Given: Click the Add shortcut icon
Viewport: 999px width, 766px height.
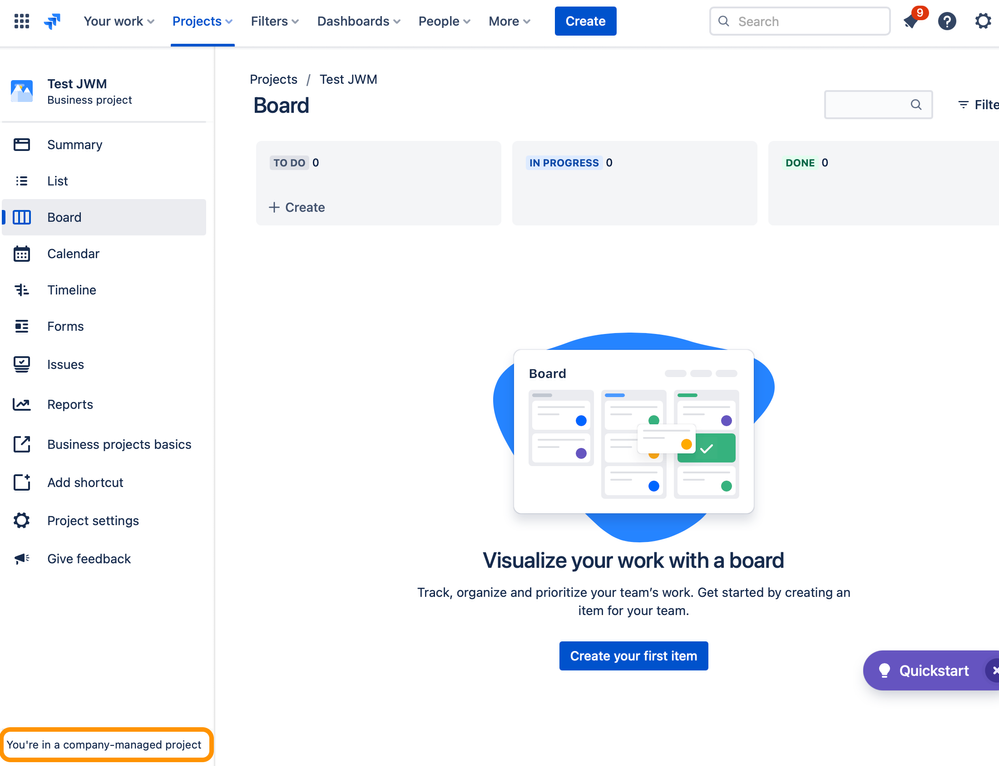Looking at the screenshot, I should [x=22, y=482].
